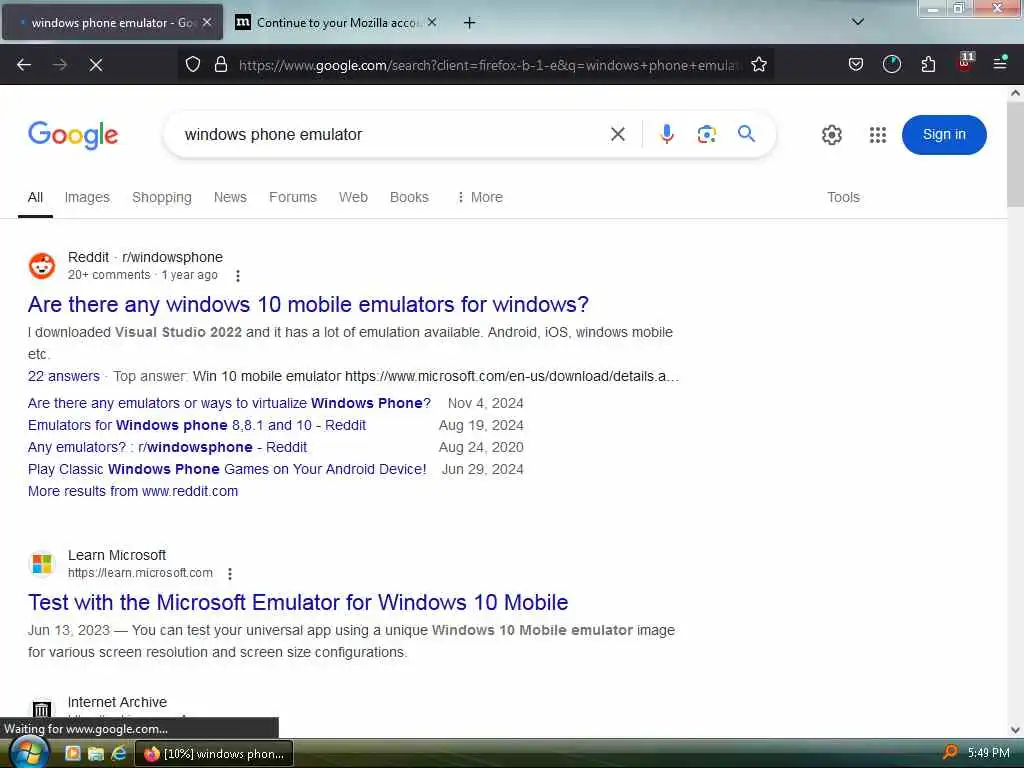Click the Reddit favicon
The width and height of the screenshot is (1024, 768).
pyautogui.click(x=42, y=266)
